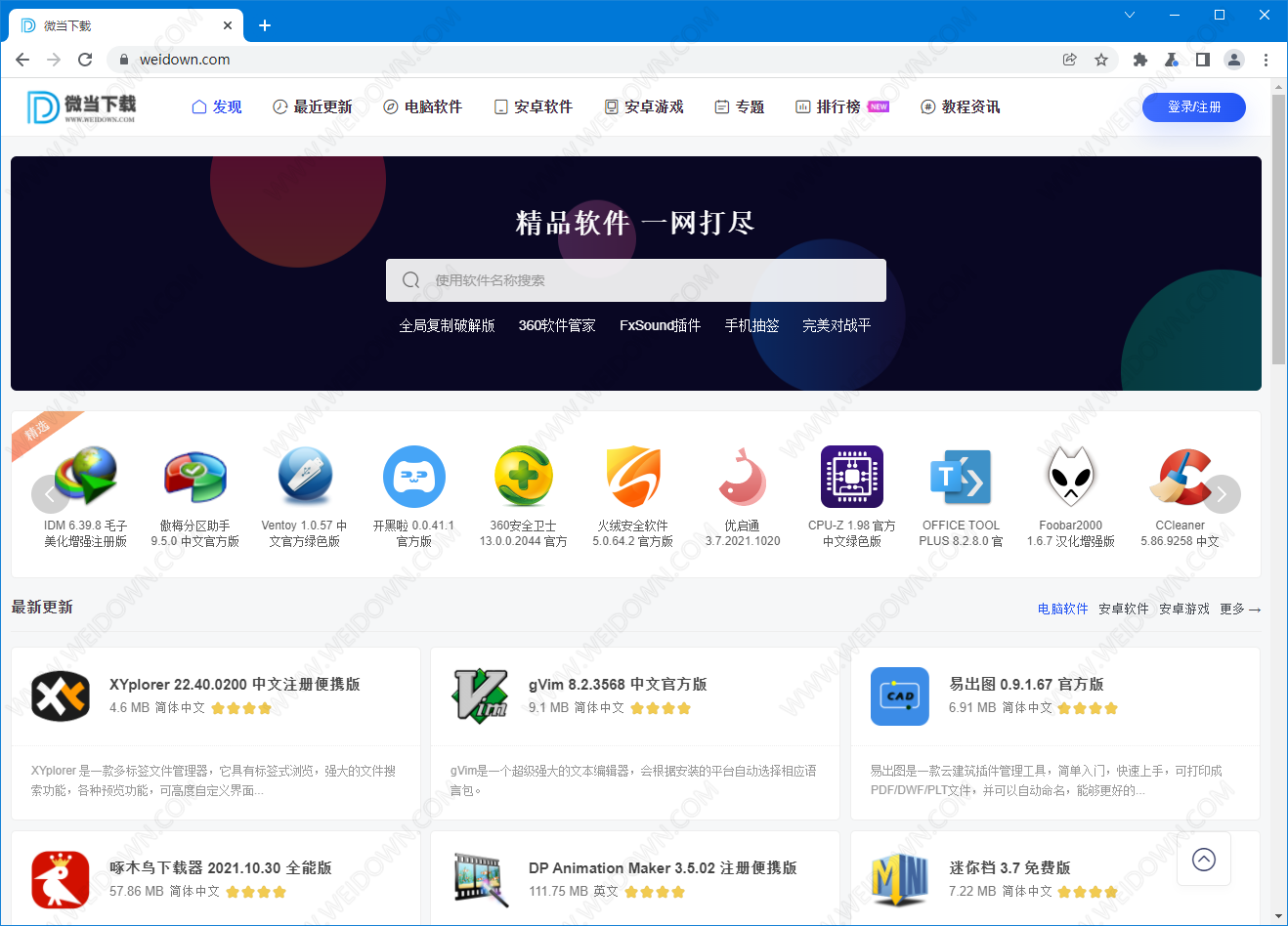Open the XYplorer 22.40.0200 title link
1288x926 pixels.
pos(235,685)
